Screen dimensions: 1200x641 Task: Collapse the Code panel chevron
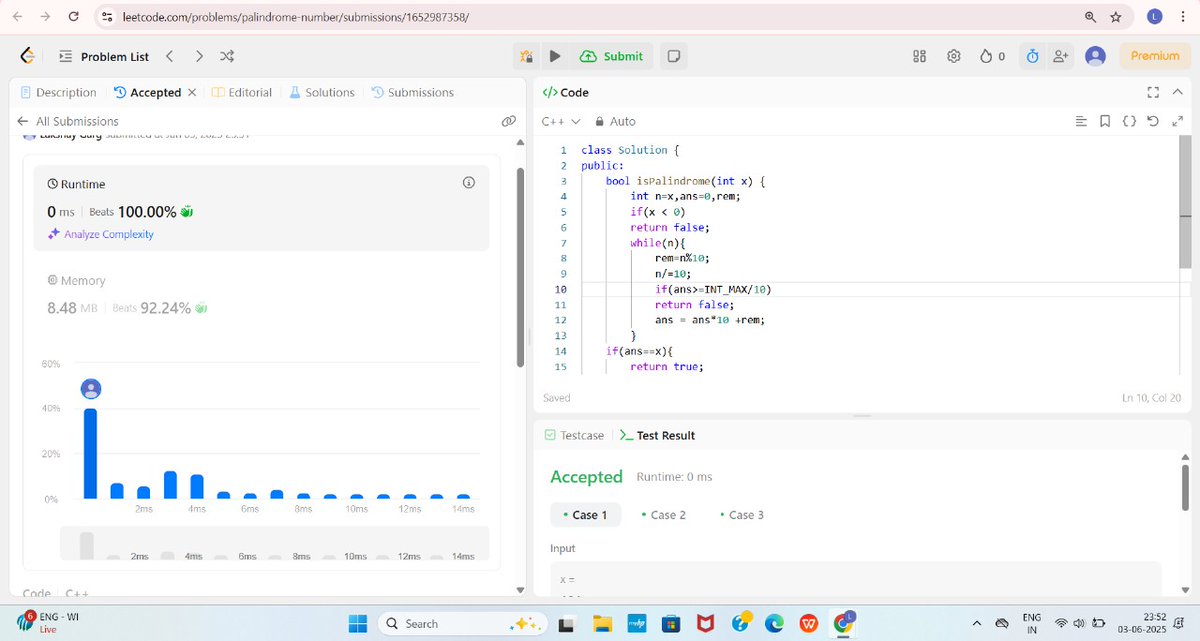(1178, 92)
